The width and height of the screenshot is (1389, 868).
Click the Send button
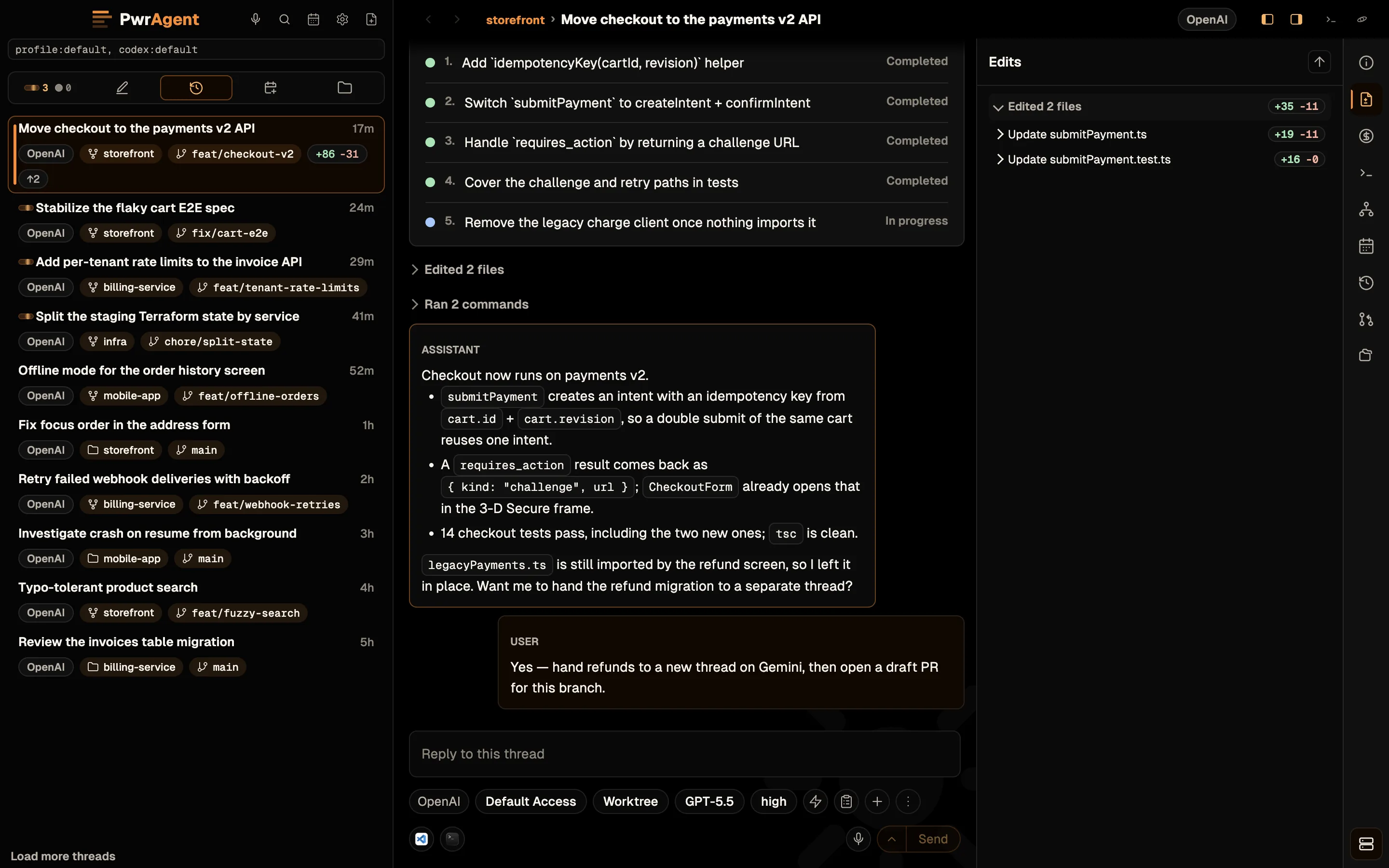[933, 839]
